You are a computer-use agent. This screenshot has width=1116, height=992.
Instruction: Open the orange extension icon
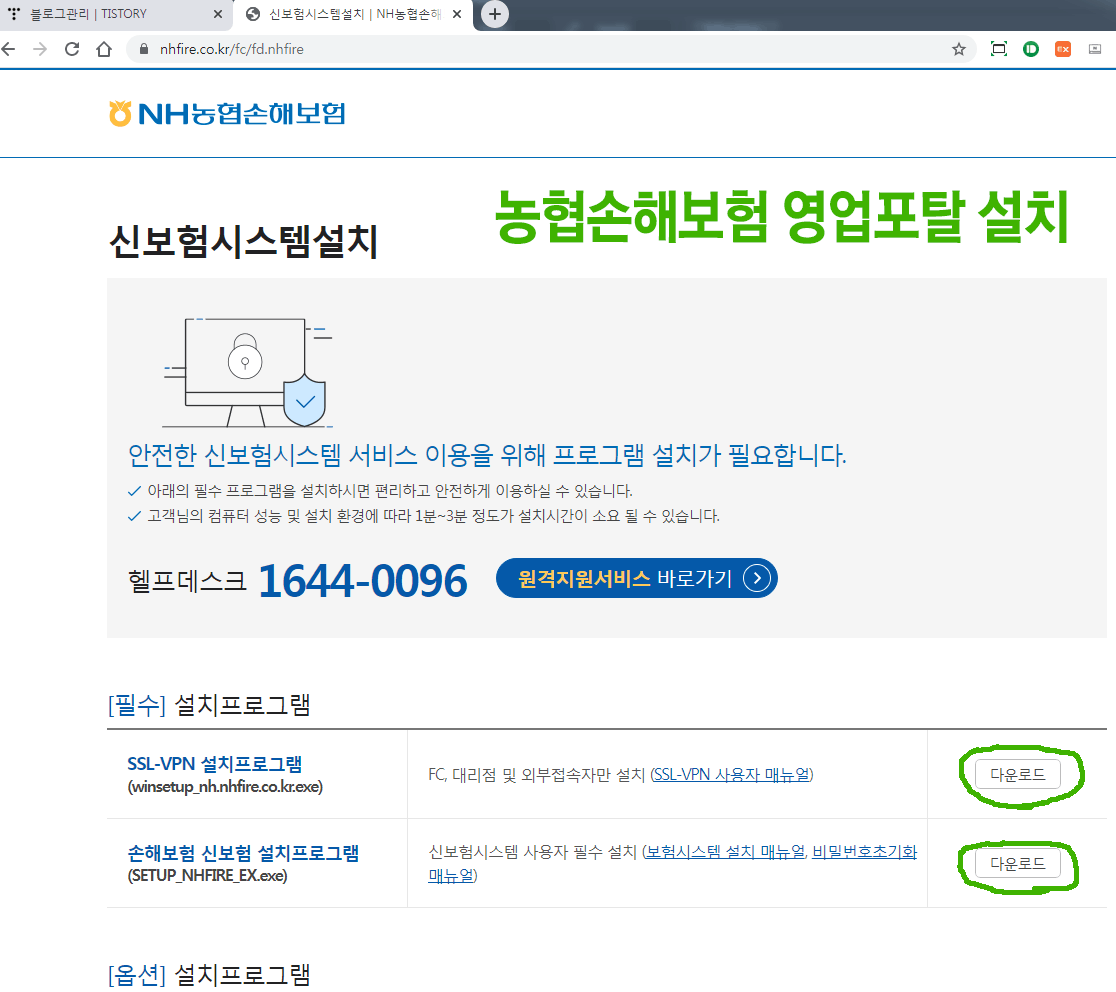(1063, 49)
